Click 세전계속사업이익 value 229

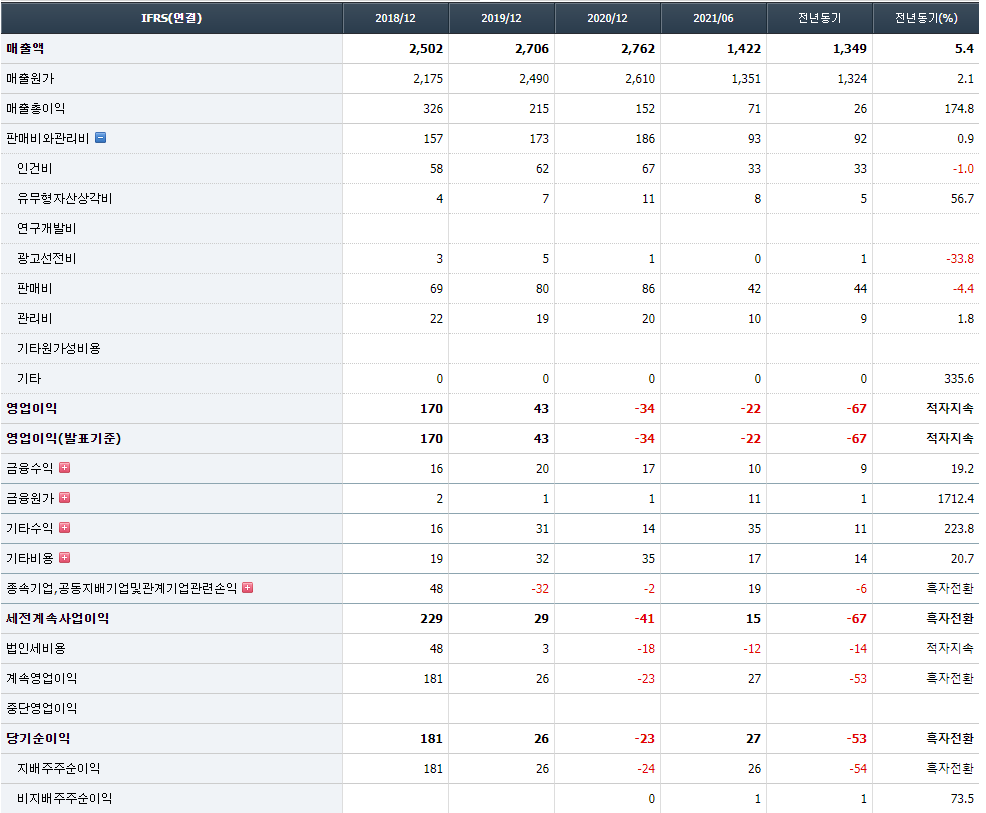pos(431,619)
